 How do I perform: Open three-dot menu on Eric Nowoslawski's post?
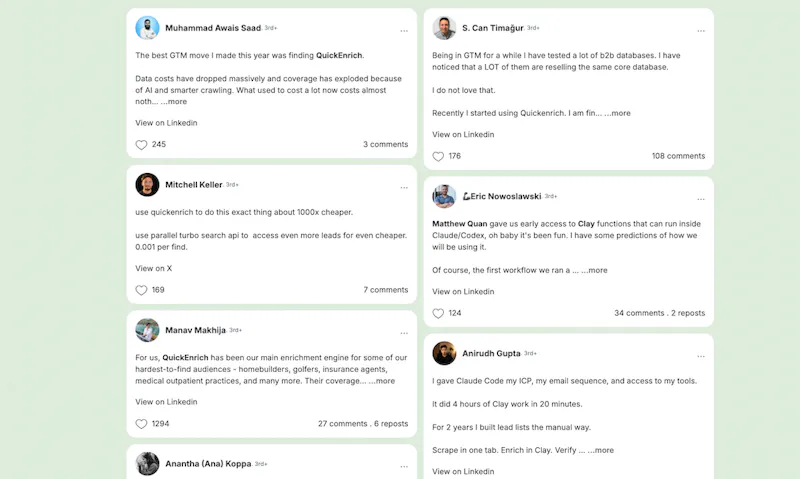(x=701, y=199)
